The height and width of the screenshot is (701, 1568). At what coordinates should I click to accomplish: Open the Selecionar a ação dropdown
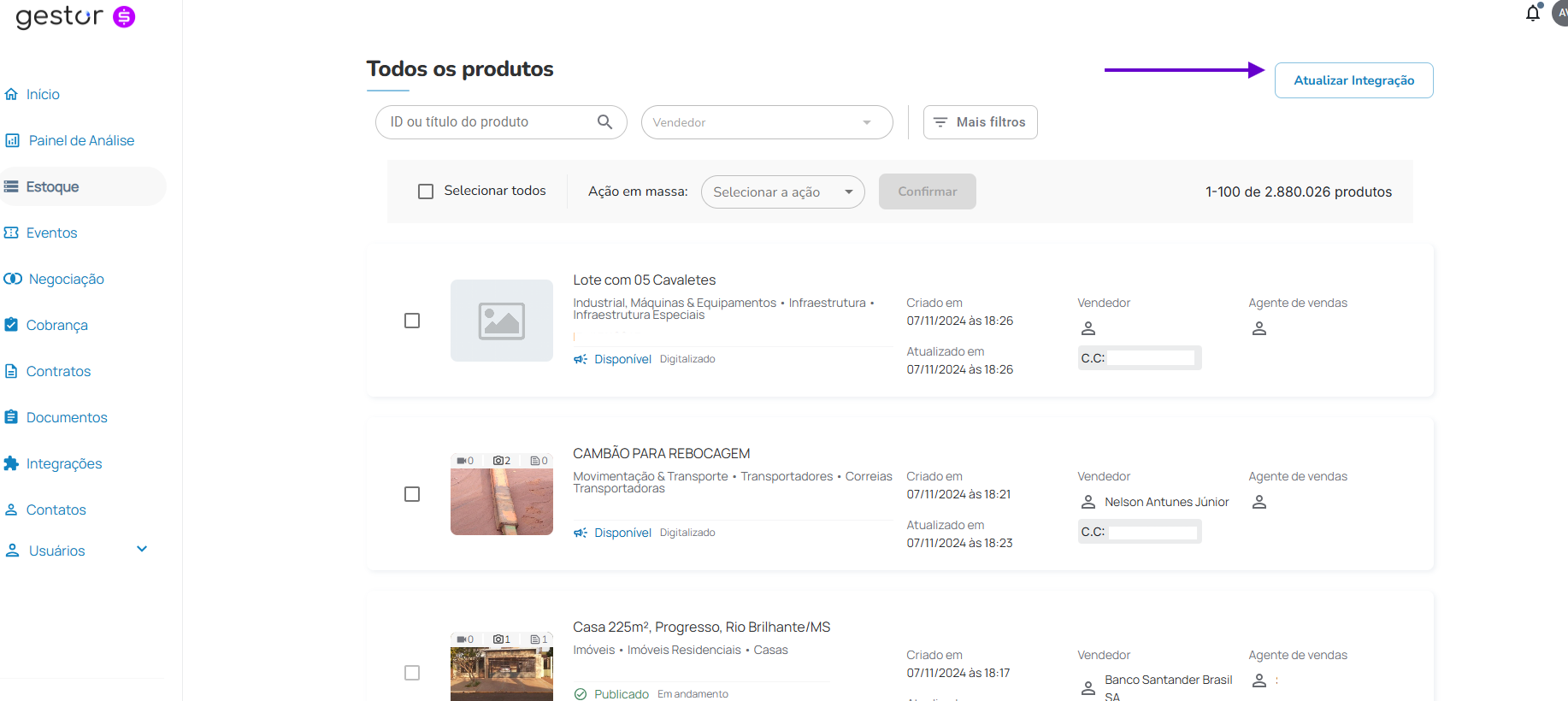[x=783, y=191]
